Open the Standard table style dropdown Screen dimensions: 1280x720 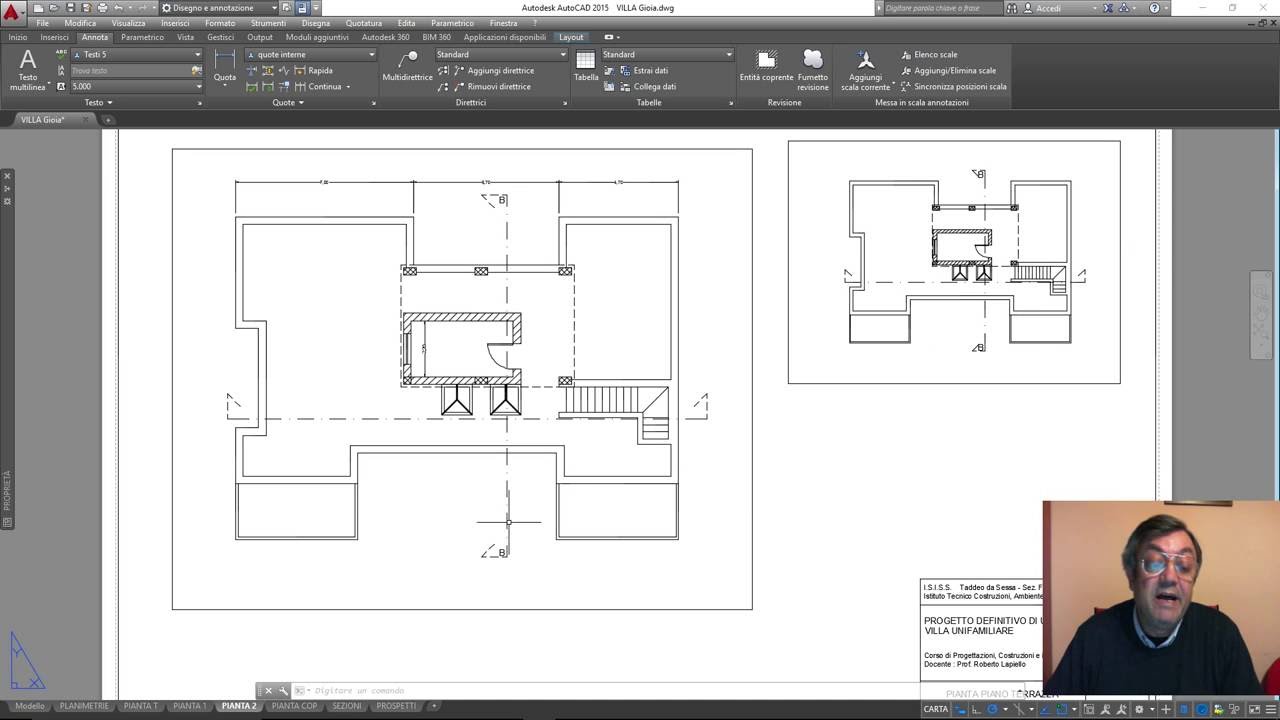pos(667,54)
